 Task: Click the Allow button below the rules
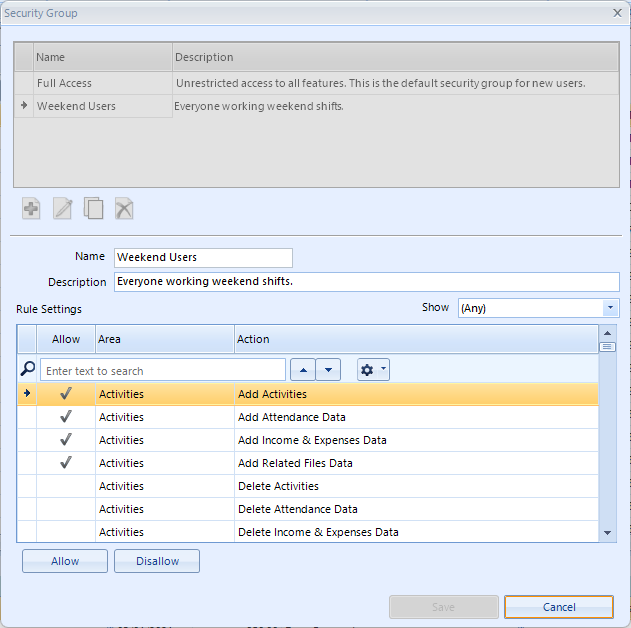(x=65, y=561)
